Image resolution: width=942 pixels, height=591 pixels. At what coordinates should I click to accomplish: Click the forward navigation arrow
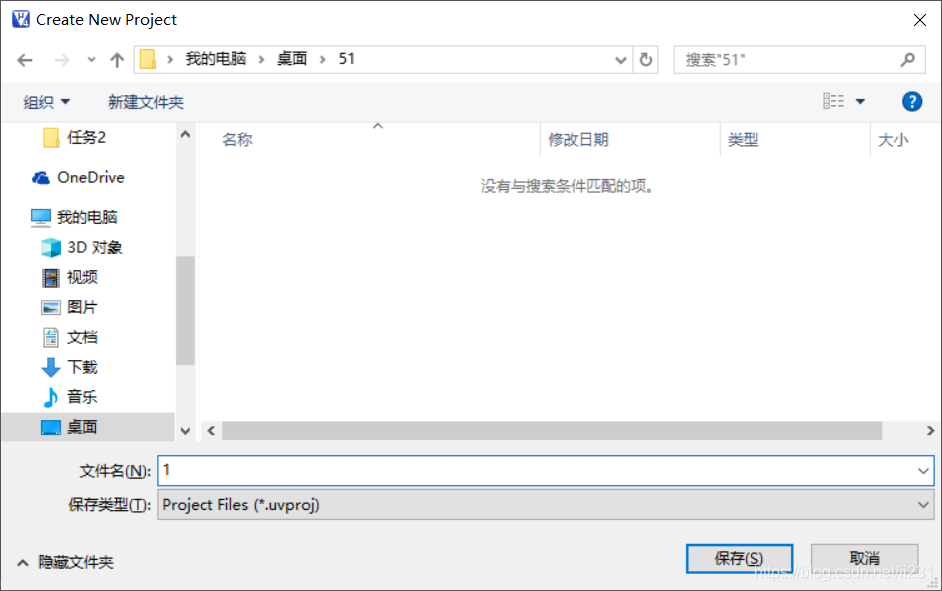62,60
